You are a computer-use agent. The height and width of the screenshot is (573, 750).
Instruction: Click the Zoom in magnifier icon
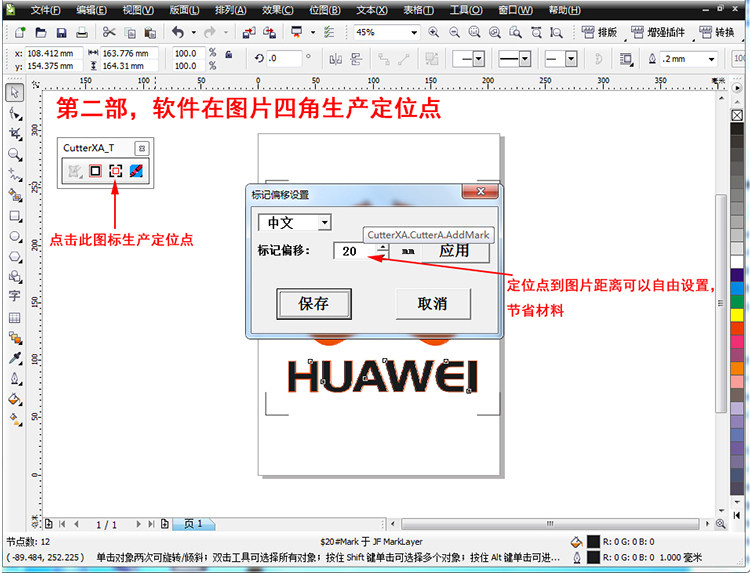click(433, 32)
